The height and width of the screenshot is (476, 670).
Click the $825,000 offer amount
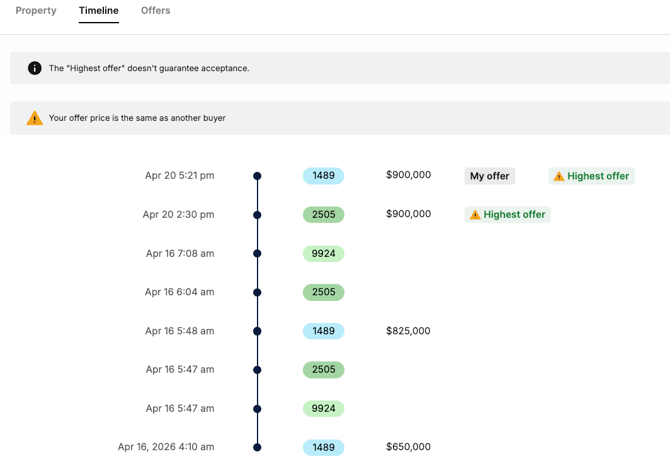(408, 331)
